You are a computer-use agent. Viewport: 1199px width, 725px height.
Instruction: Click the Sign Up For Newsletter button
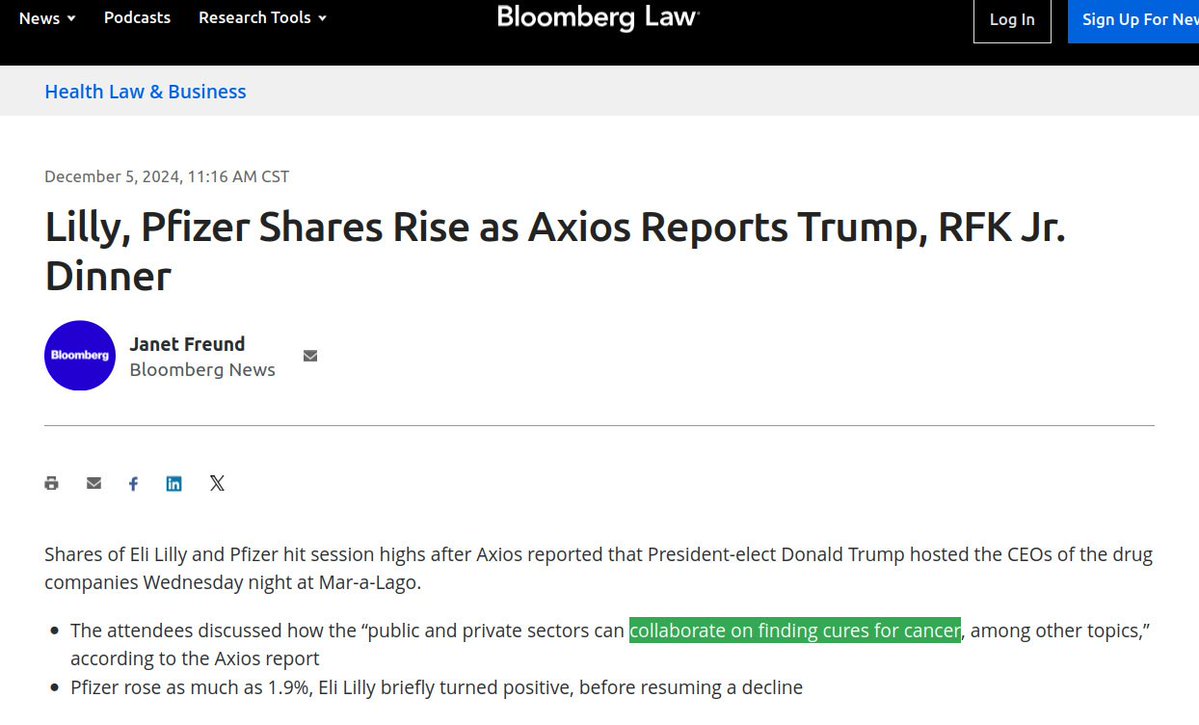tap(1139, 20)
